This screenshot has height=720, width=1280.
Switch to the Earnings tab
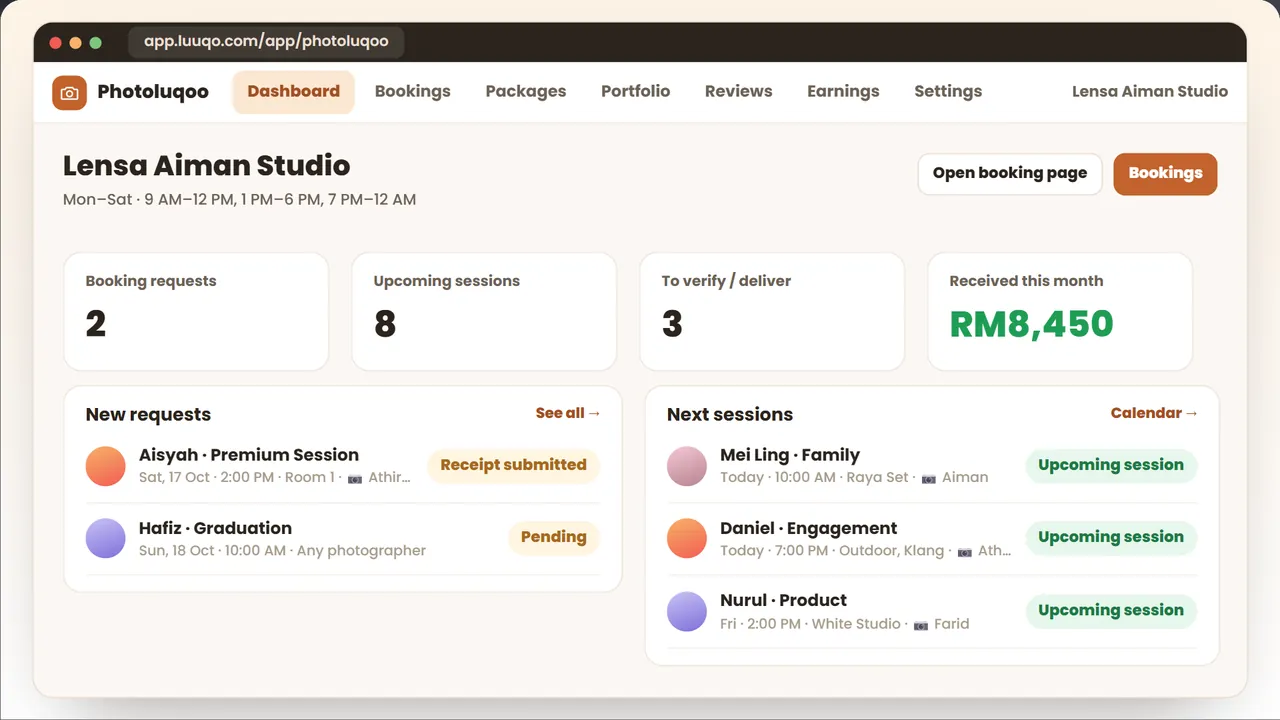[x=843, y=91]
